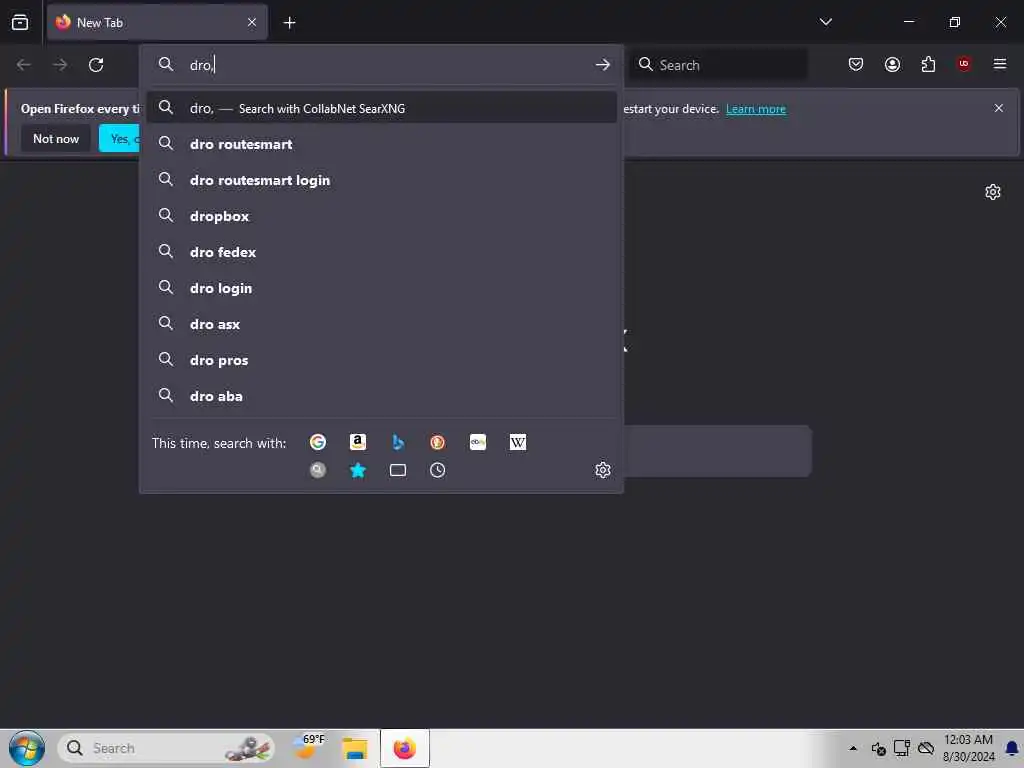The image size is (1024, 768).
Task: Select suggestion "dro routesmart login"
Action: coord(381,180)
